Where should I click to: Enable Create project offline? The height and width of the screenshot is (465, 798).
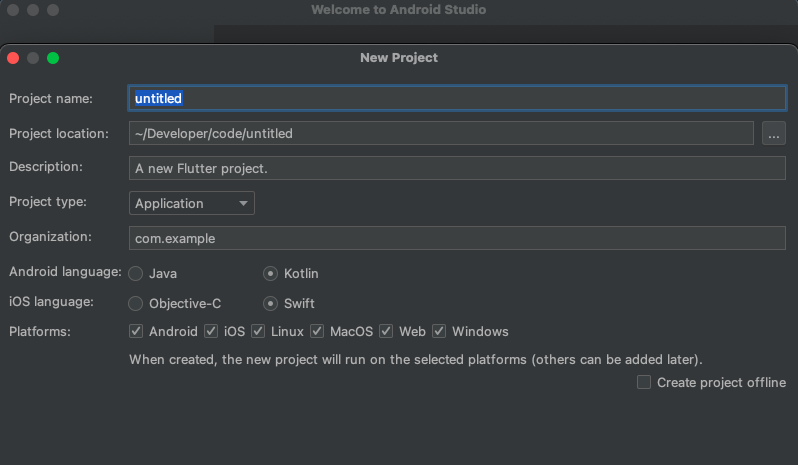click(644, 382)
